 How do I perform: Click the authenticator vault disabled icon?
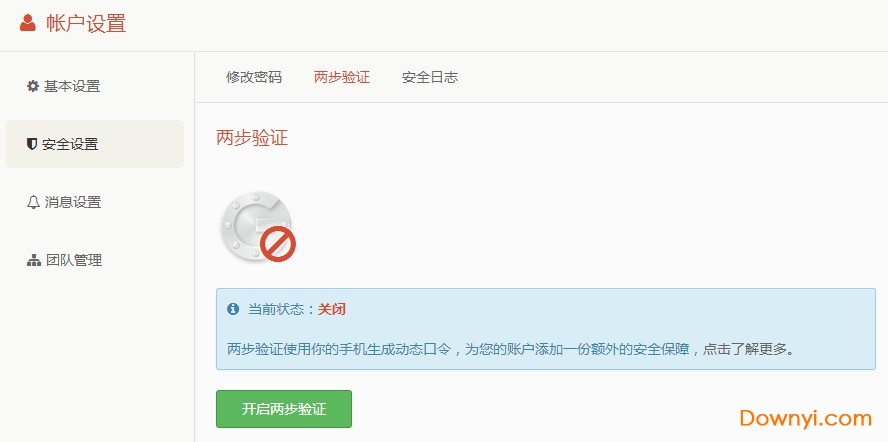click(257, 227)
